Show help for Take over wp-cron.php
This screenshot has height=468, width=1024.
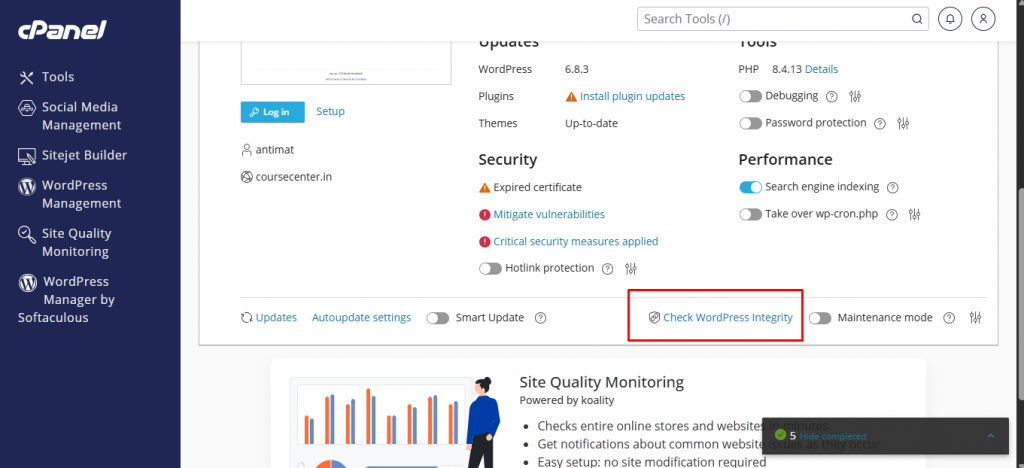(892, 215)
